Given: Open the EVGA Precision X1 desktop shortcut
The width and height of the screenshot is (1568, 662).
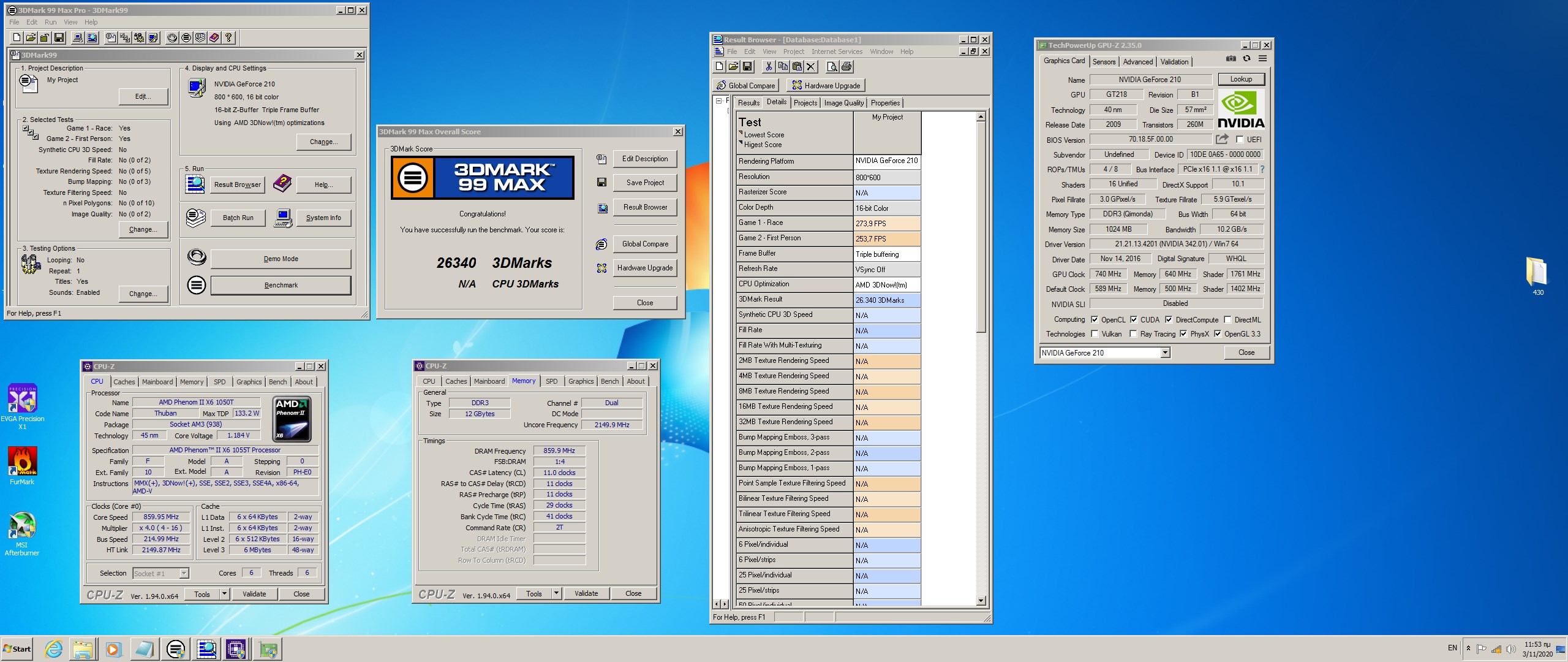Looking at the screenshot, I should point(22,406).
